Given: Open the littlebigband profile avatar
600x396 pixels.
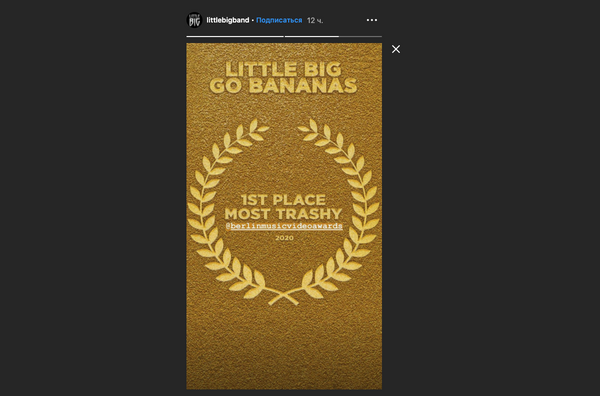Looking at the screenshot, I should 194,20.
